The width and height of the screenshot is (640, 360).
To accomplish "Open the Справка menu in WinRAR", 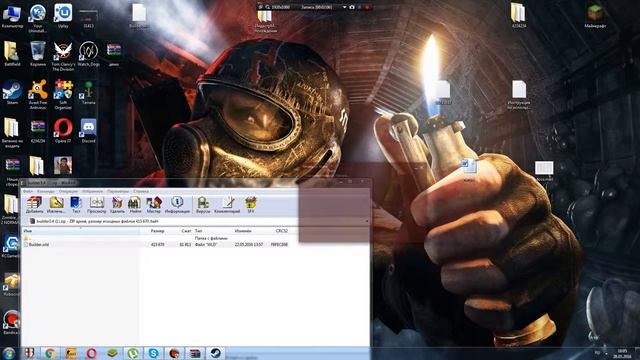I will (141, 191).
